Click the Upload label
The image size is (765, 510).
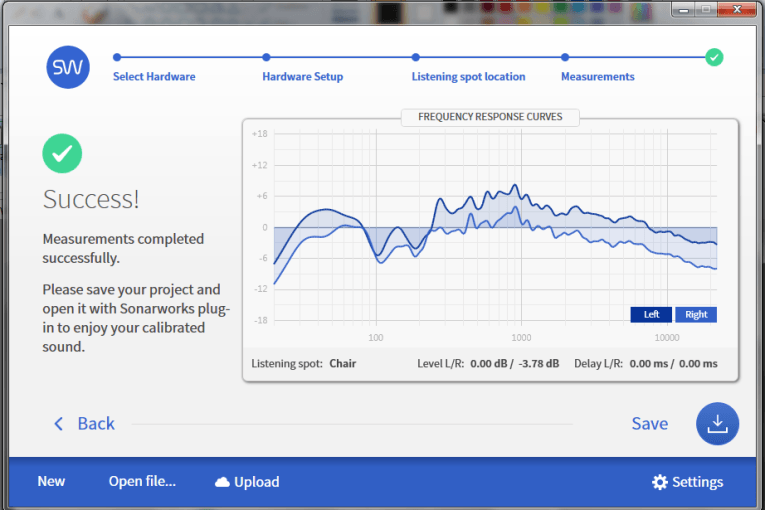click(x=257, y=482)
